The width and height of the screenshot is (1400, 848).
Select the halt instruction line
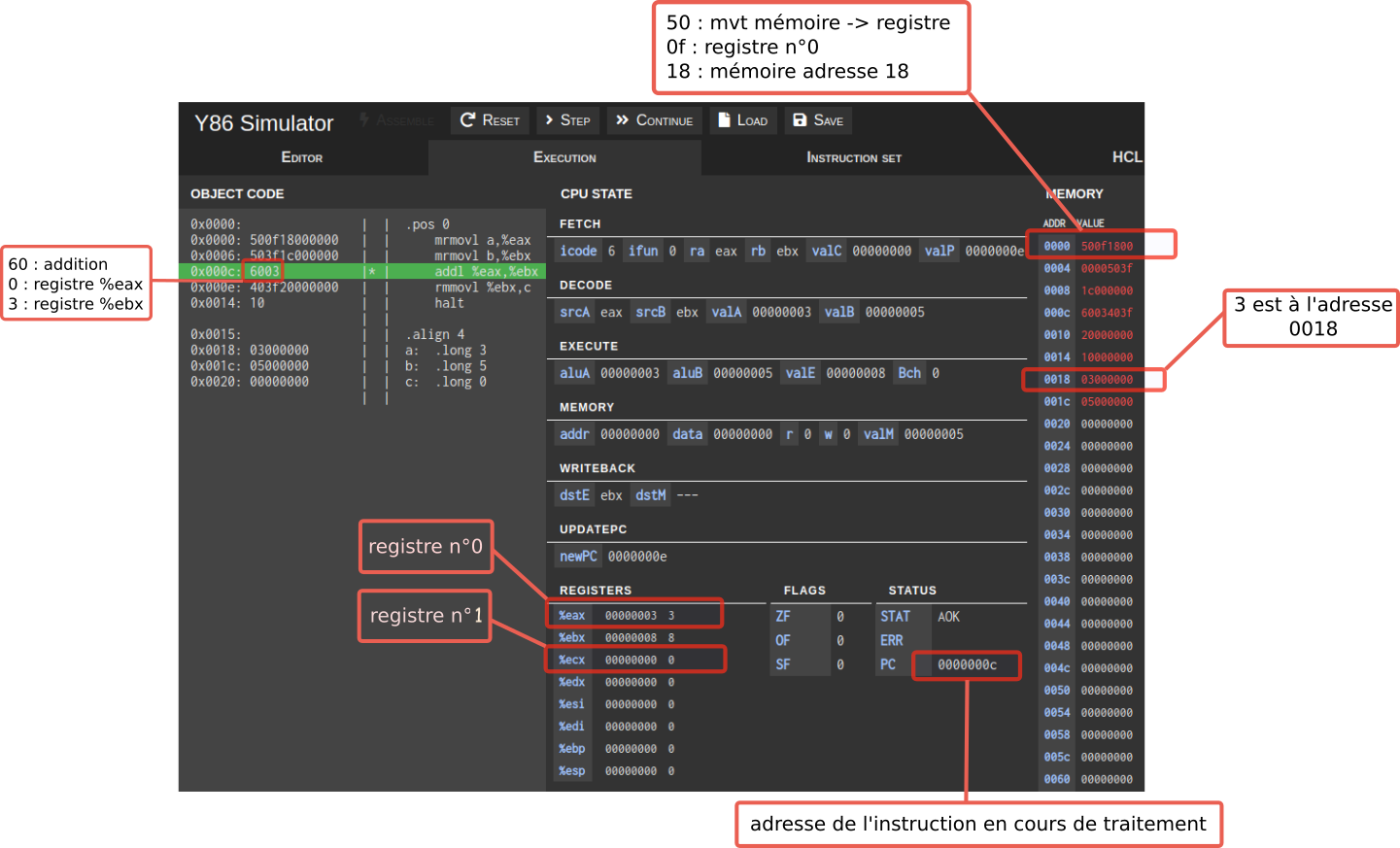point(449,303)
